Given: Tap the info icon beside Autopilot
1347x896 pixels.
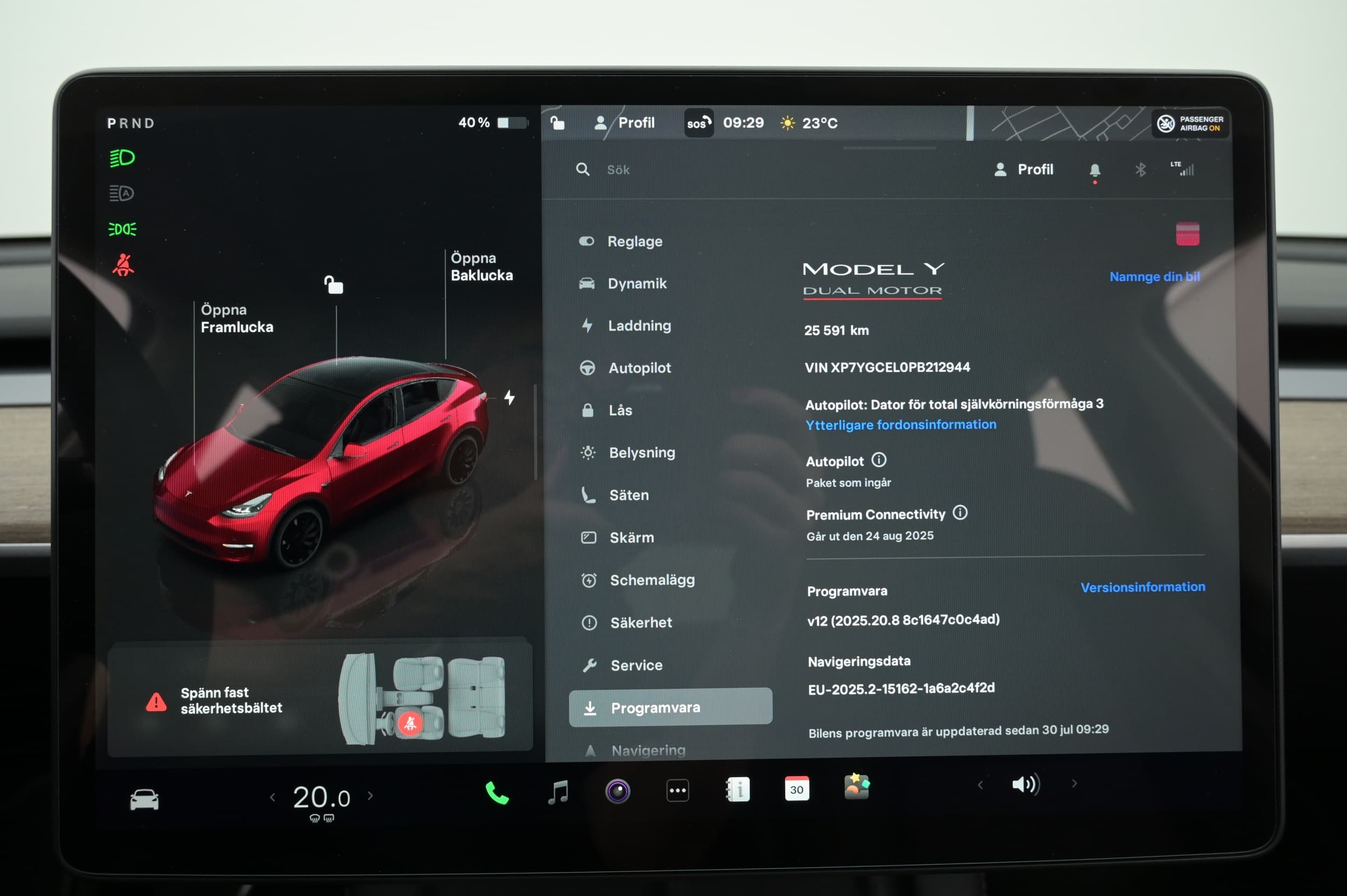Looking at the screenshot, I should point(879,460).
